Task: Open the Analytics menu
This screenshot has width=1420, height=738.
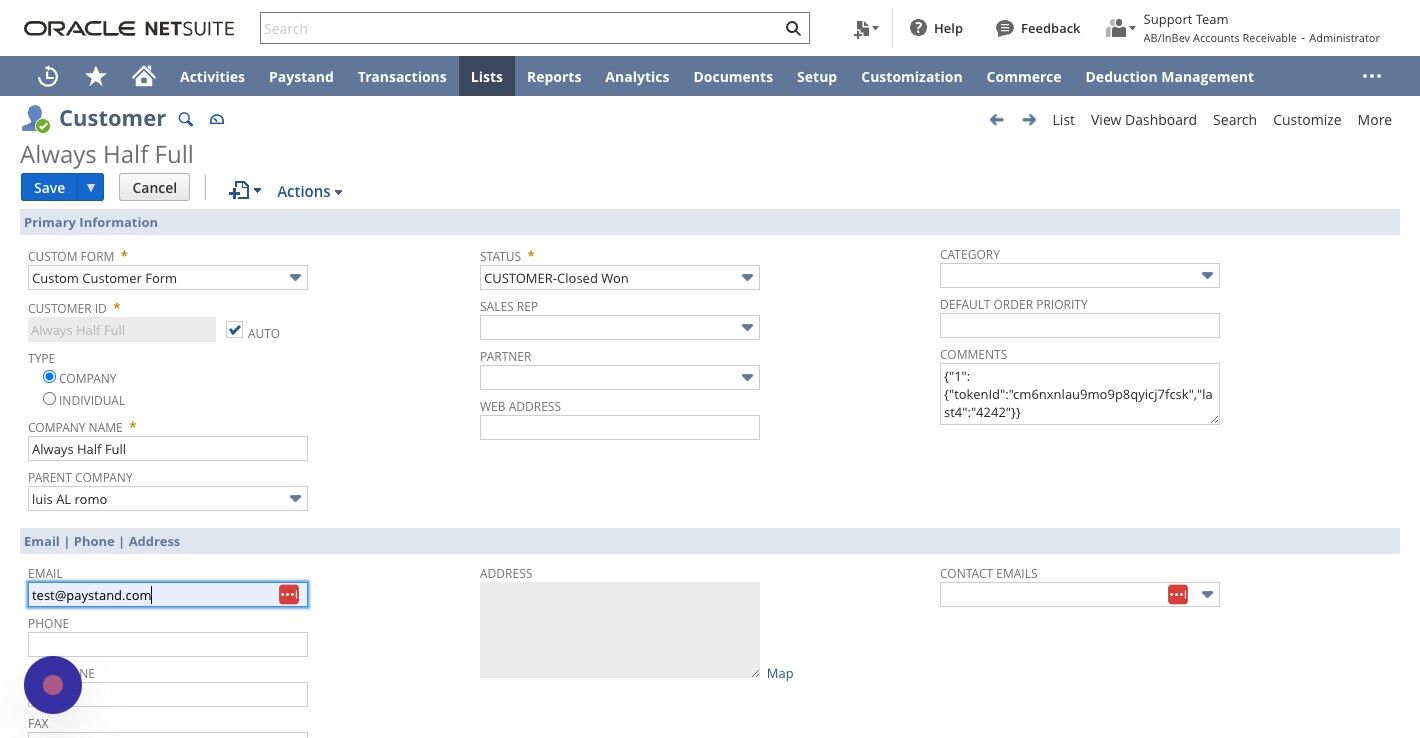Action: (x=637, y=77)
